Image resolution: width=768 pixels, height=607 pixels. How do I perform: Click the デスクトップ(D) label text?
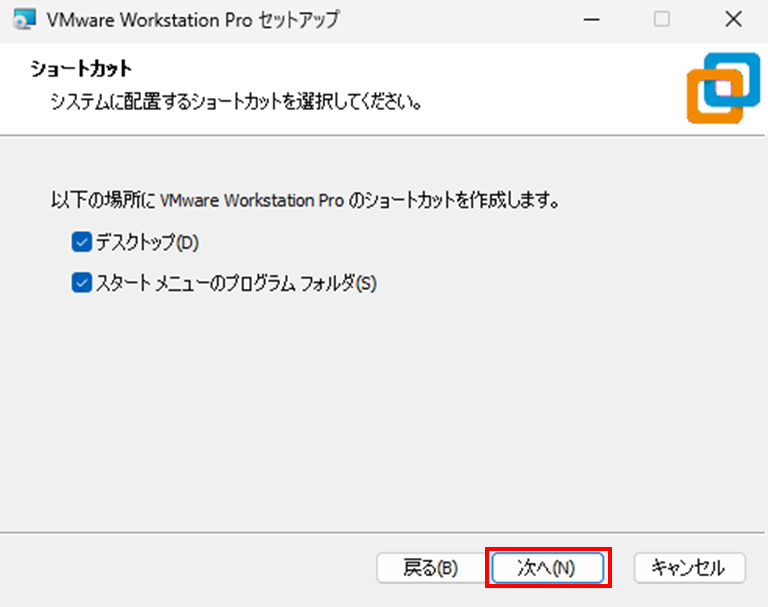(x=148, y=242)
